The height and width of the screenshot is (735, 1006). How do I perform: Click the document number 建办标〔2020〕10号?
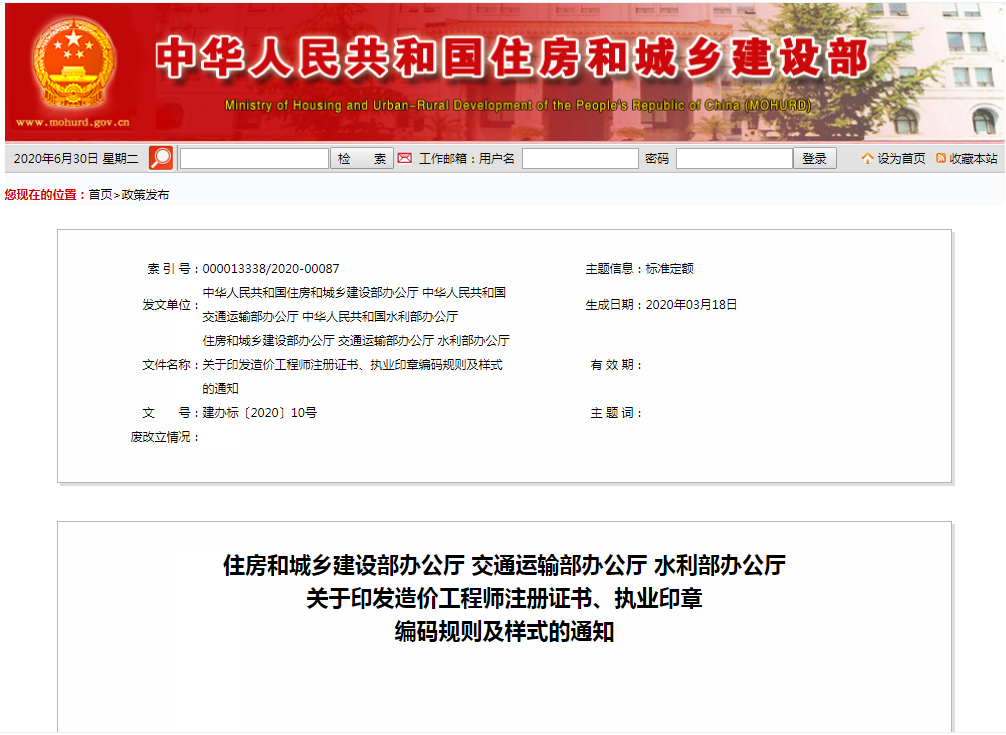pyautogui.click(x=260, y=413)
